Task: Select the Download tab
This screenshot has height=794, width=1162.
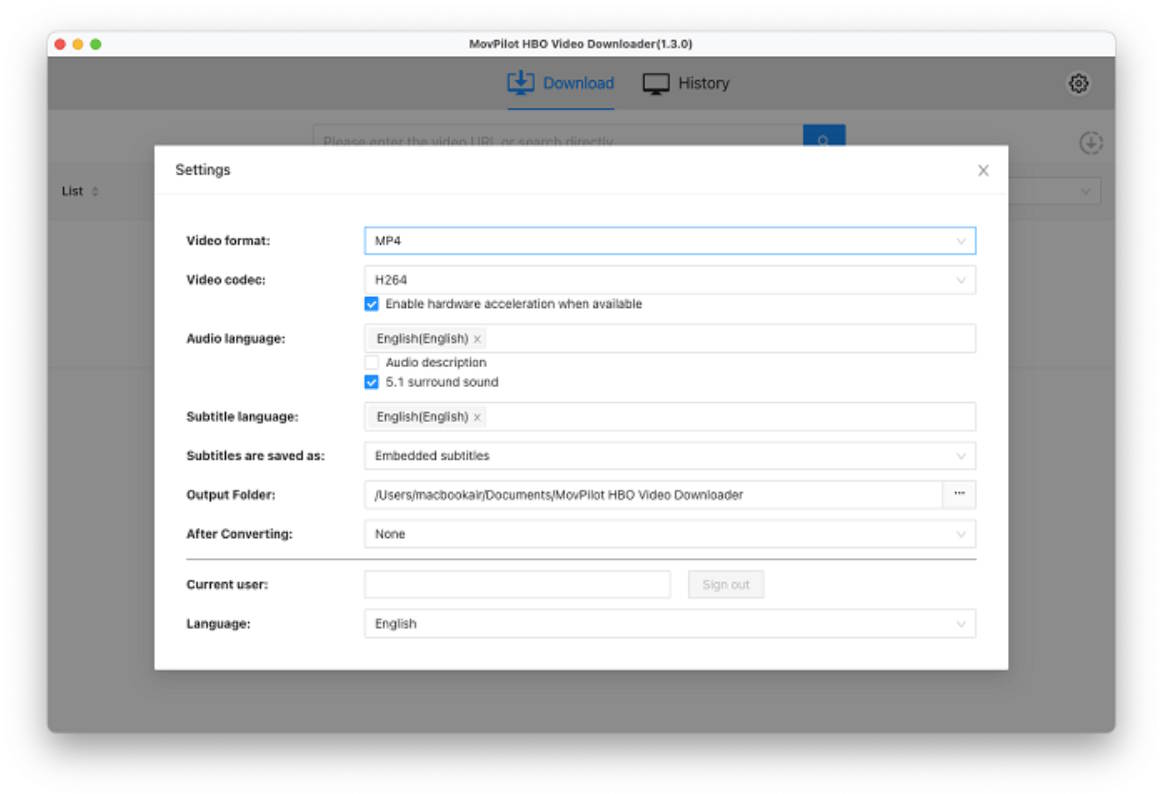Action: tap(561, 84)
